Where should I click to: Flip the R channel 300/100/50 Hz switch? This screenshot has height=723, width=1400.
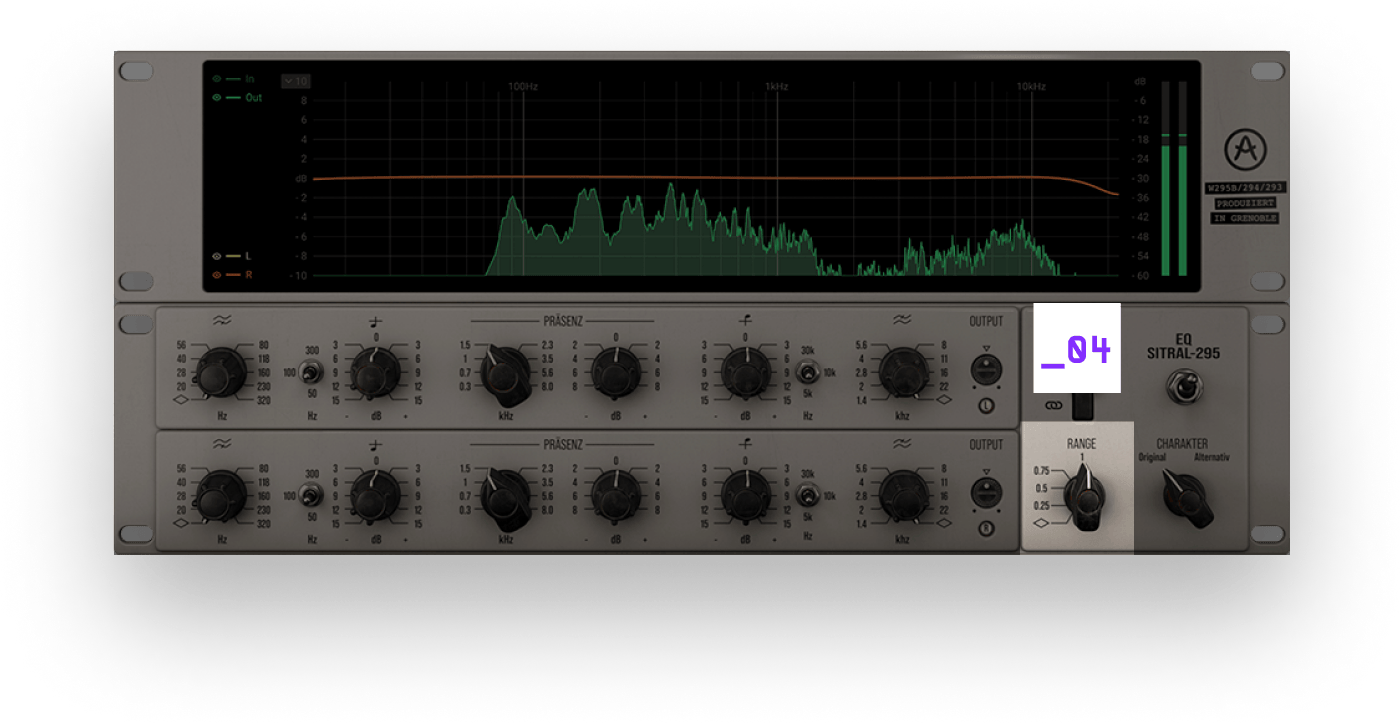point(311,495)
